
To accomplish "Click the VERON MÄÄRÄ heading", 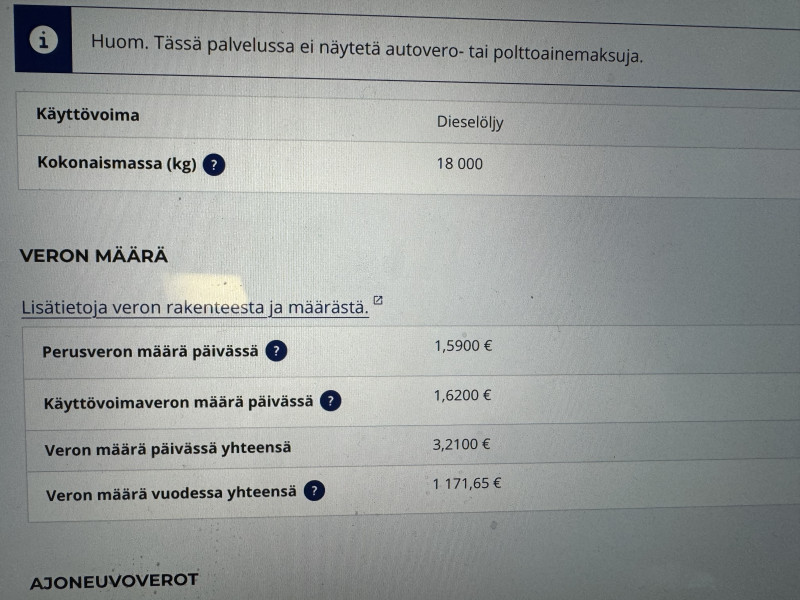I will pos(94,256).
